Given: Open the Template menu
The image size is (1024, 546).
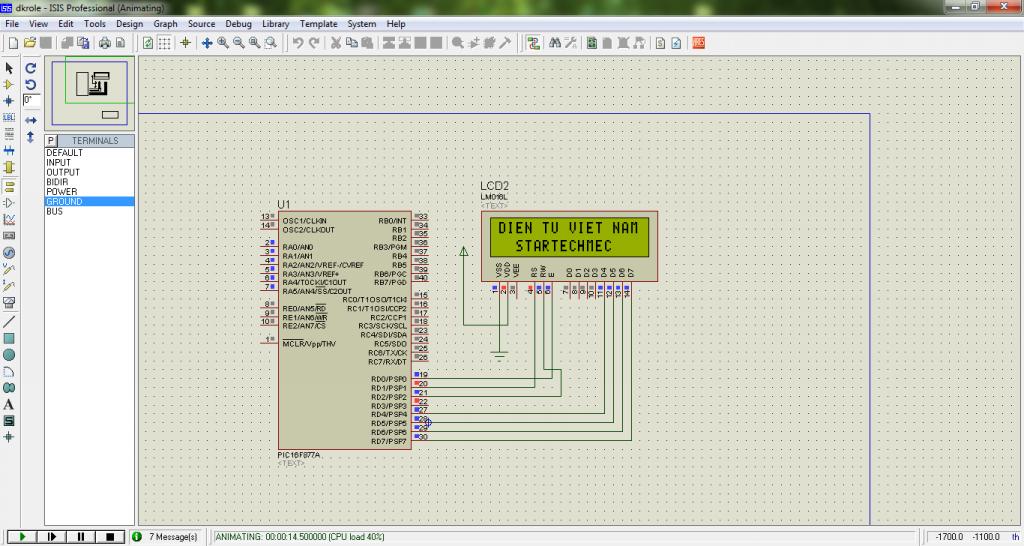Looking at the screenshot, I should point(318,23).
